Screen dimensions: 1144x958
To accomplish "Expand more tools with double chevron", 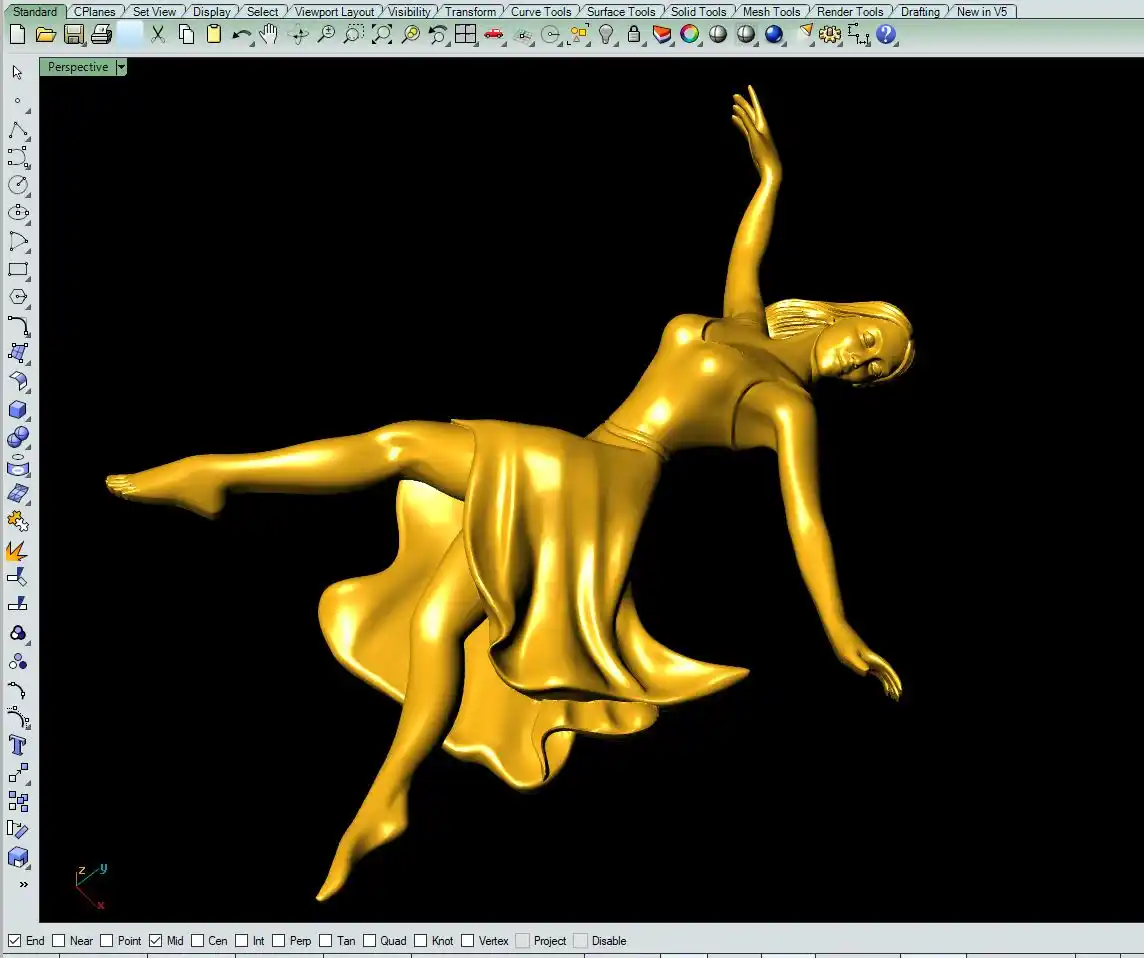I will pyautogui.click(x=23, y=885).
